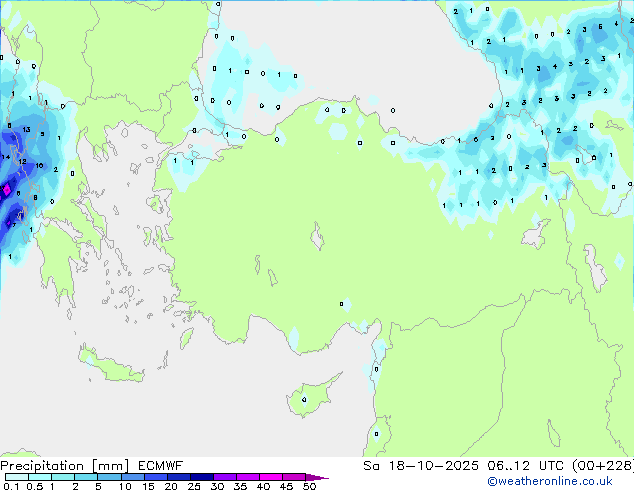The width and height of the screenshot is (634, 490).
Task: Click the 'Precipitation [mm]' title text
Action: pyautogui.click(x=65, y=466)
